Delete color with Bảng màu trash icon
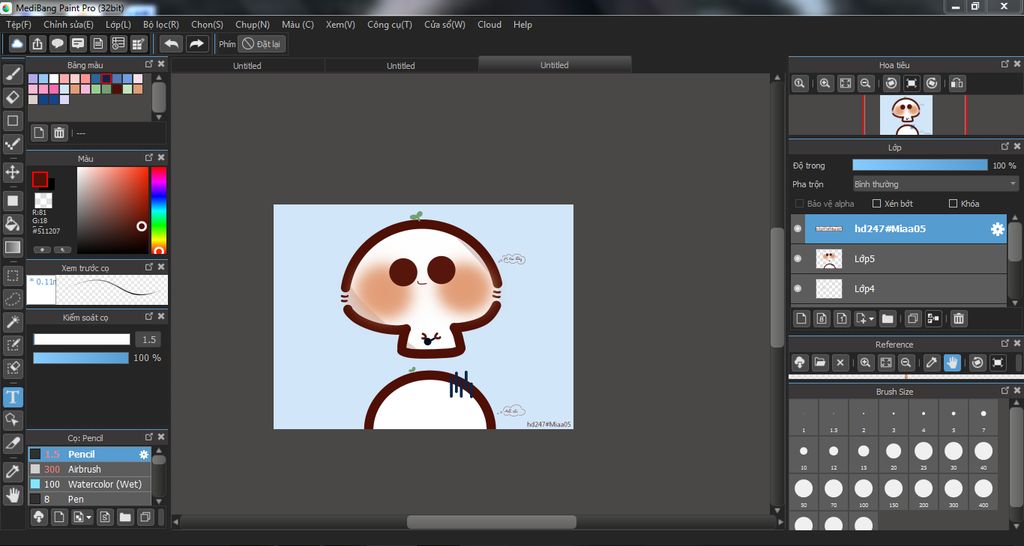 [59, 133]
